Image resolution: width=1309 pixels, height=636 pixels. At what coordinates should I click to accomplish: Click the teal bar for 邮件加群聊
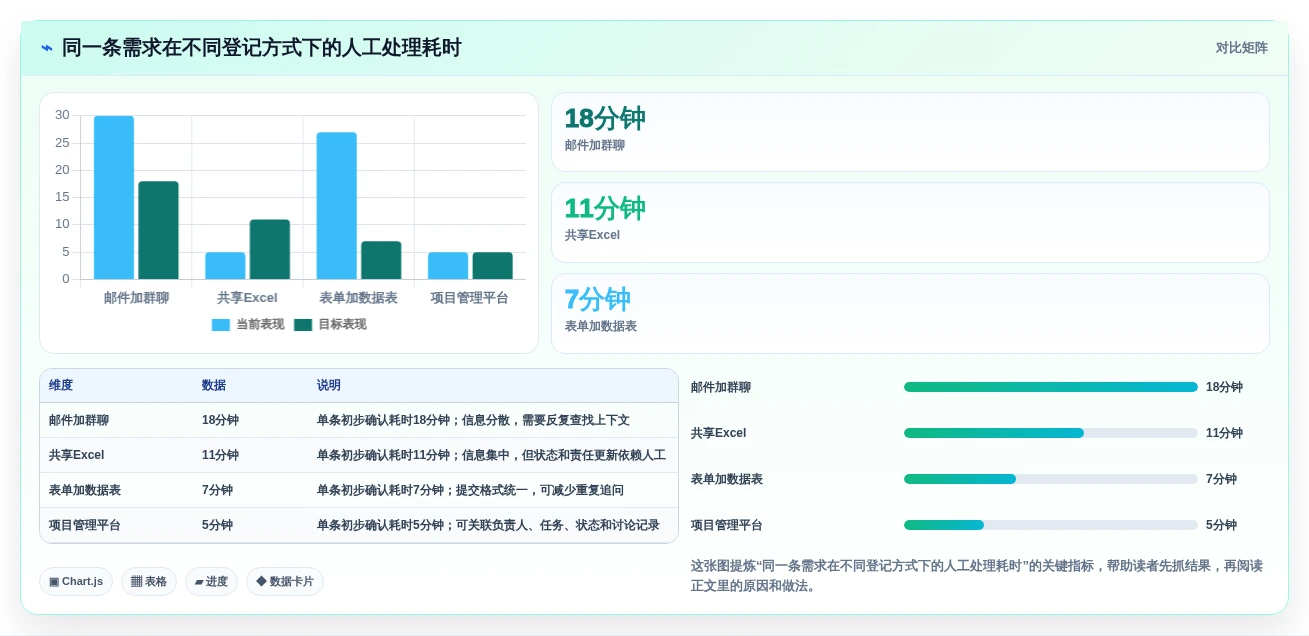click(x=158, y=230)
